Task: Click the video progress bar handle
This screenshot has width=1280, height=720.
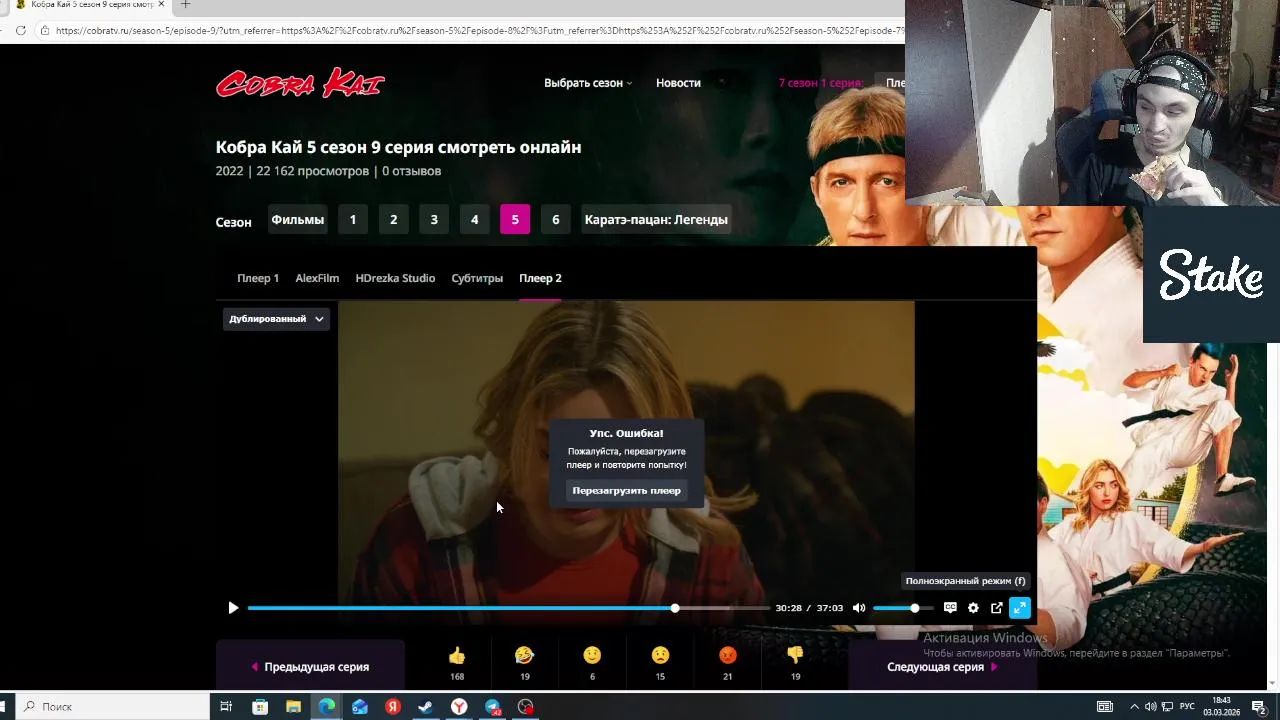Action: pos(675,608)
